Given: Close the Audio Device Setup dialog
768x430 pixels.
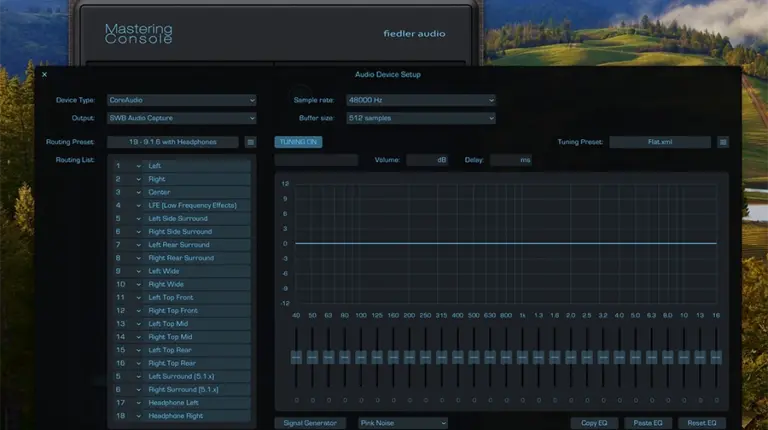Looking at the screenshot, I should pos(44,74).
